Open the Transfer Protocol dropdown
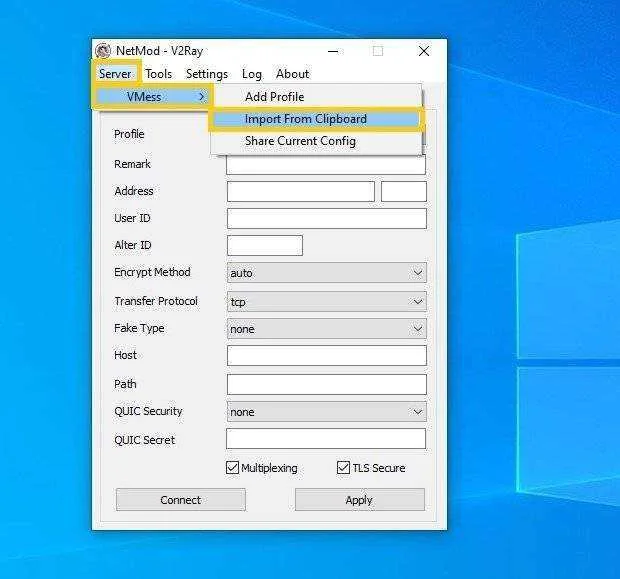Screen dimensions: 620x579 coord(327,302)
